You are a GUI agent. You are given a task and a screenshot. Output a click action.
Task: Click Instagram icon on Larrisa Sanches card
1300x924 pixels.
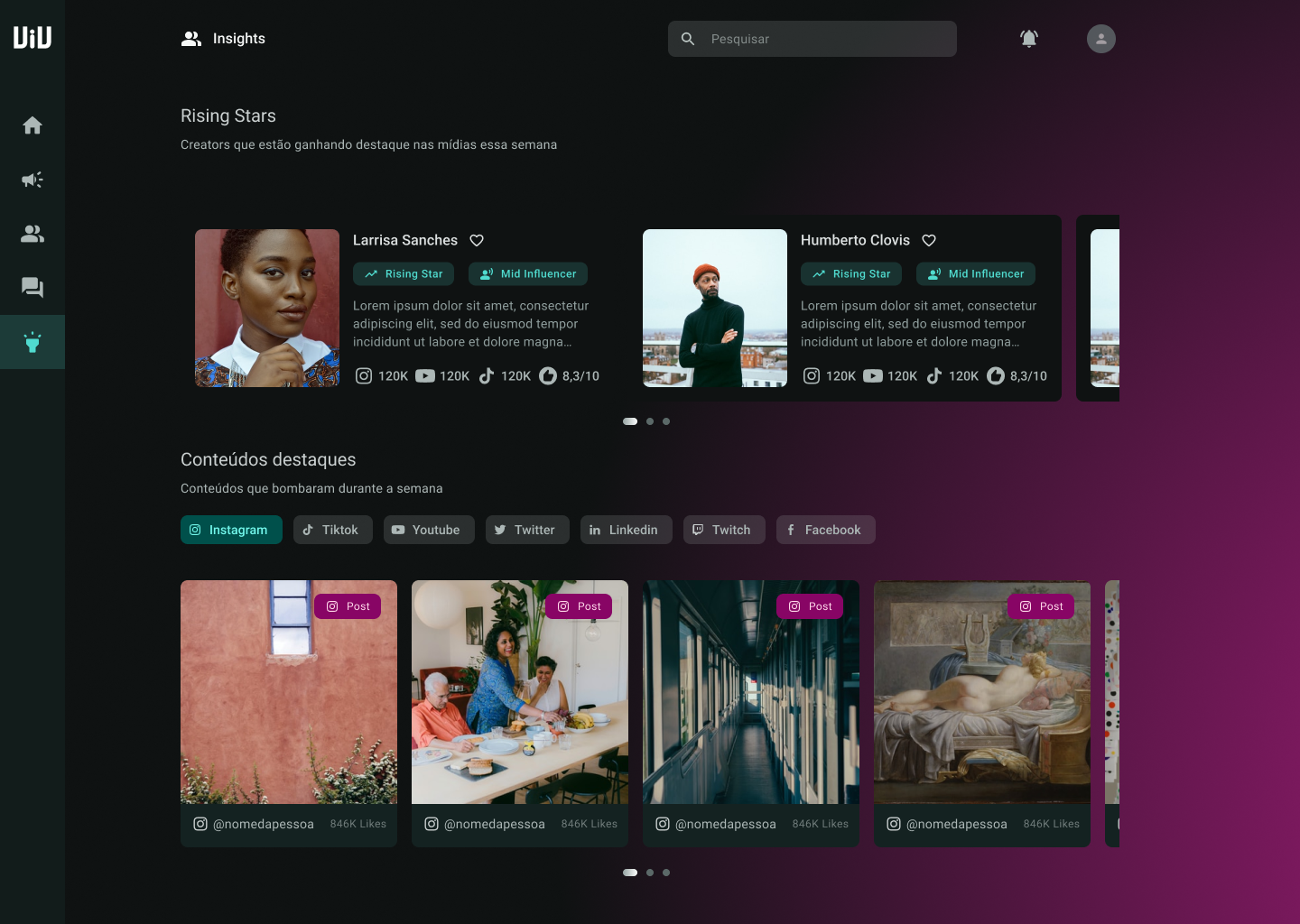tap(364, 375)
